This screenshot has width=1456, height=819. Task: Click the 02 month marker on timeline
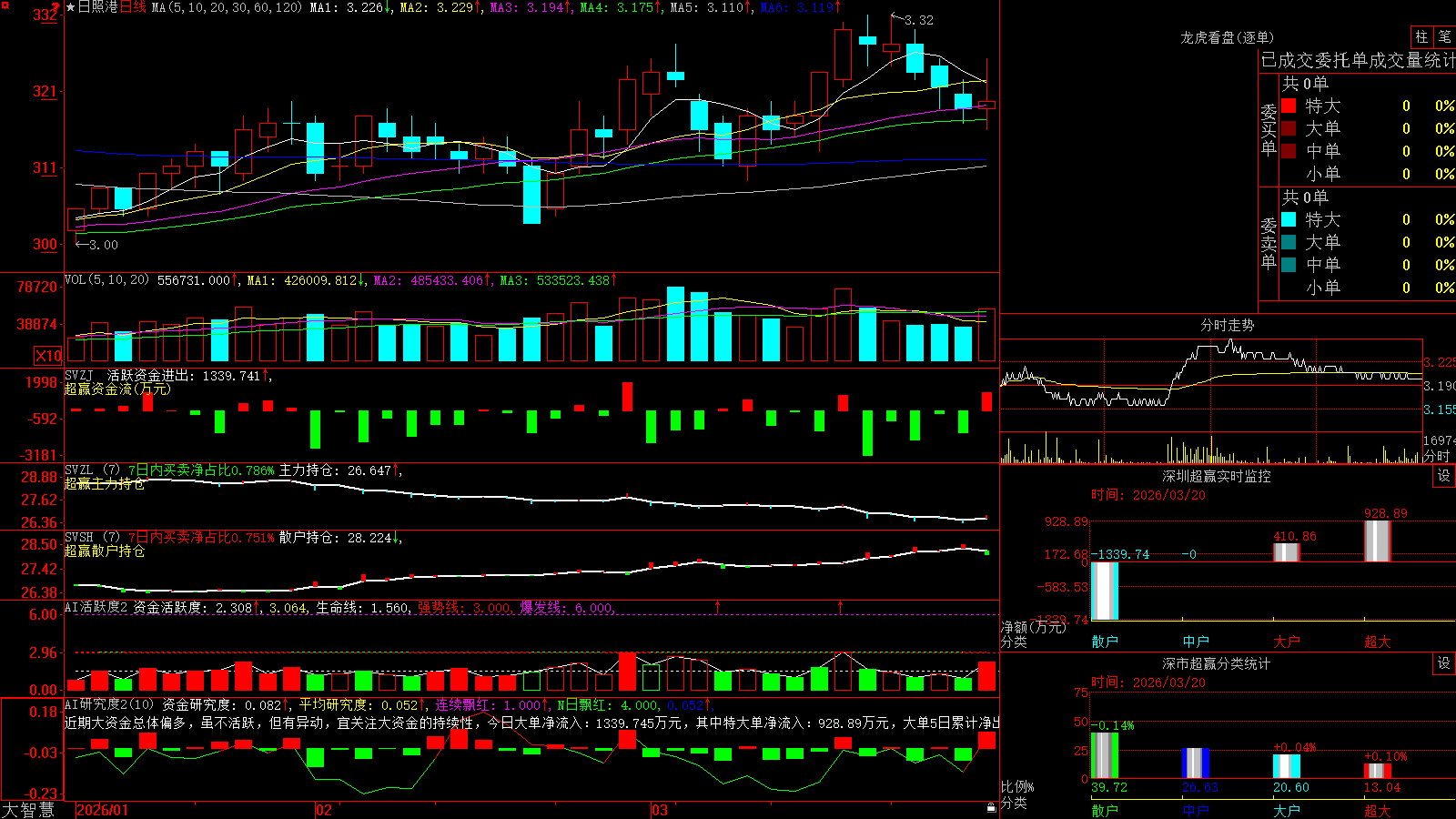coord(323,809)
